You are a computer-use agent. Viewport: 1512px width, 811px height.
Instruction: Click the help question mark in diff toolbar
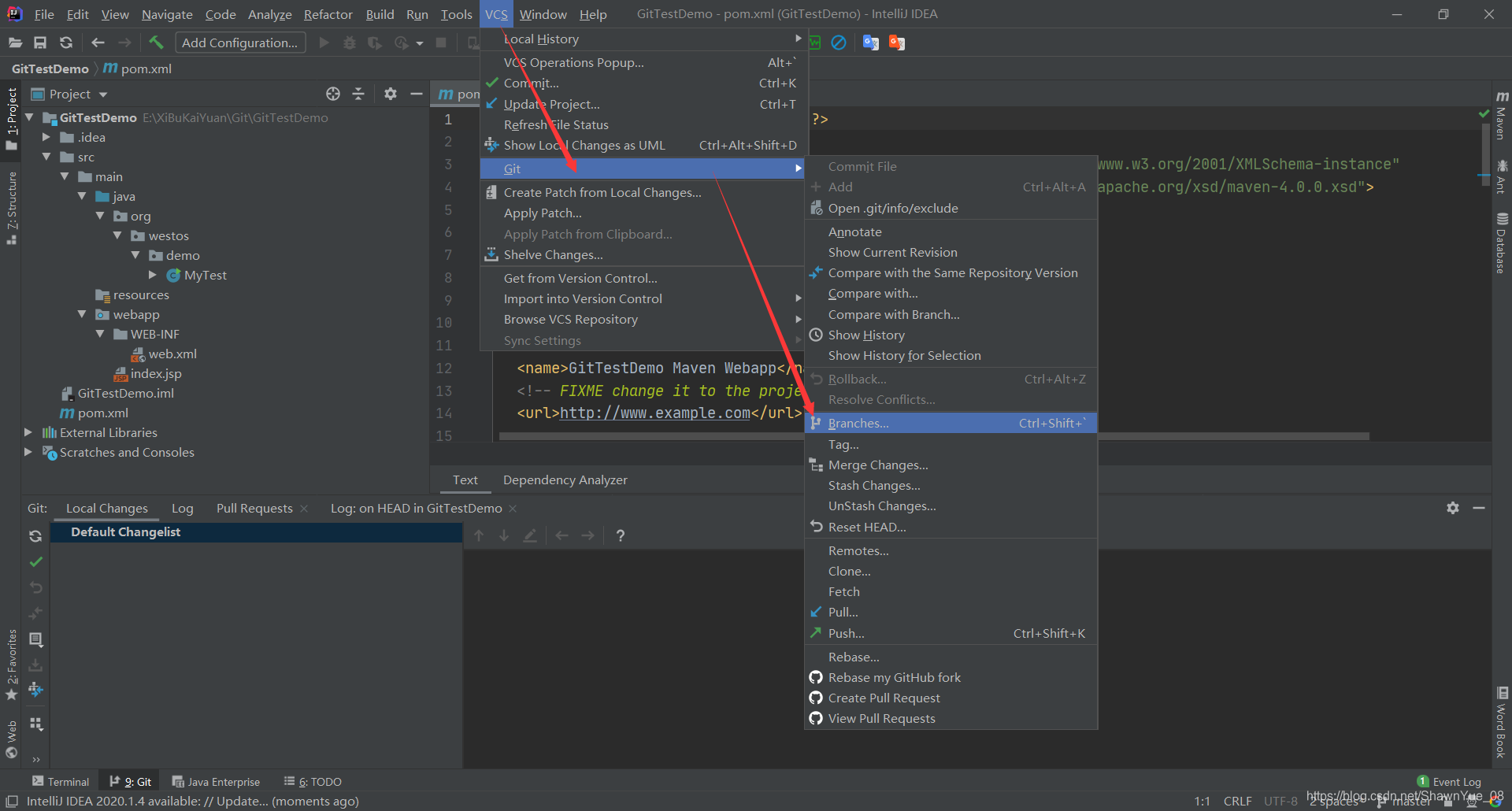[621, 535]
